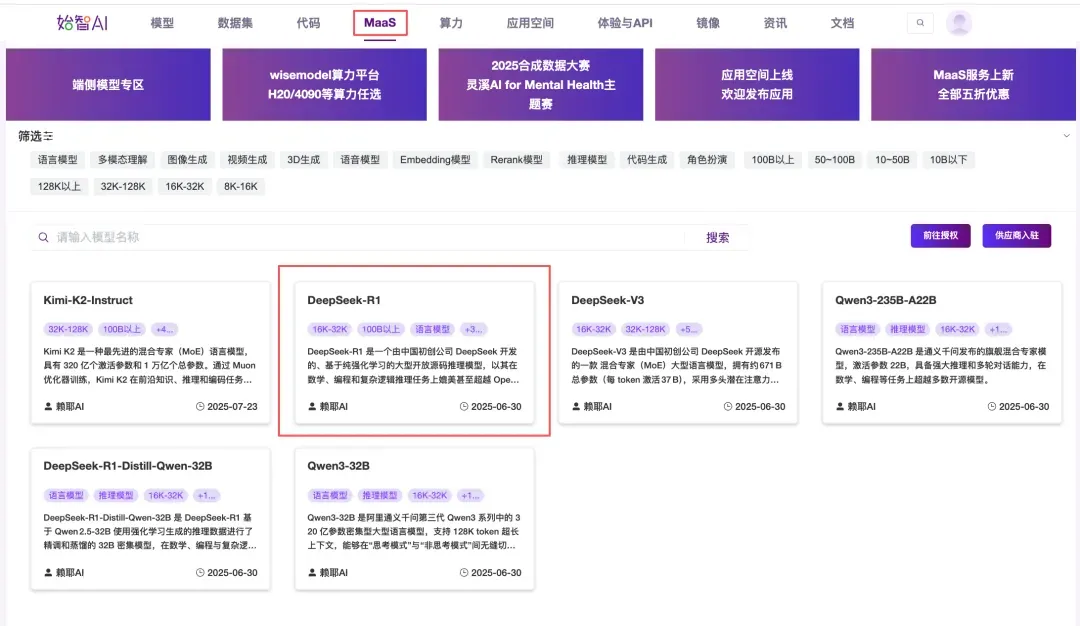This screenshot has height=626, width=1080.
Task: Open the 镜像 tab
Action: click(x=708, y=23)
